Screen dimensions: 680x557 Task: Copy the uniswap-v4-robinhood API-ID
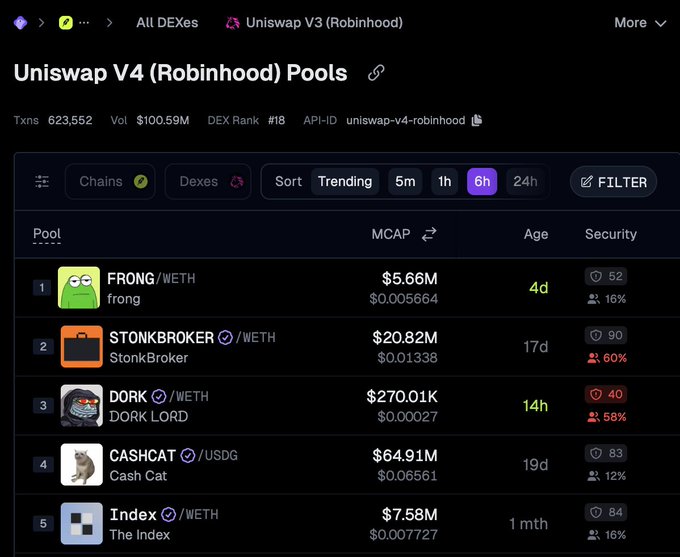tap(477, 120)
